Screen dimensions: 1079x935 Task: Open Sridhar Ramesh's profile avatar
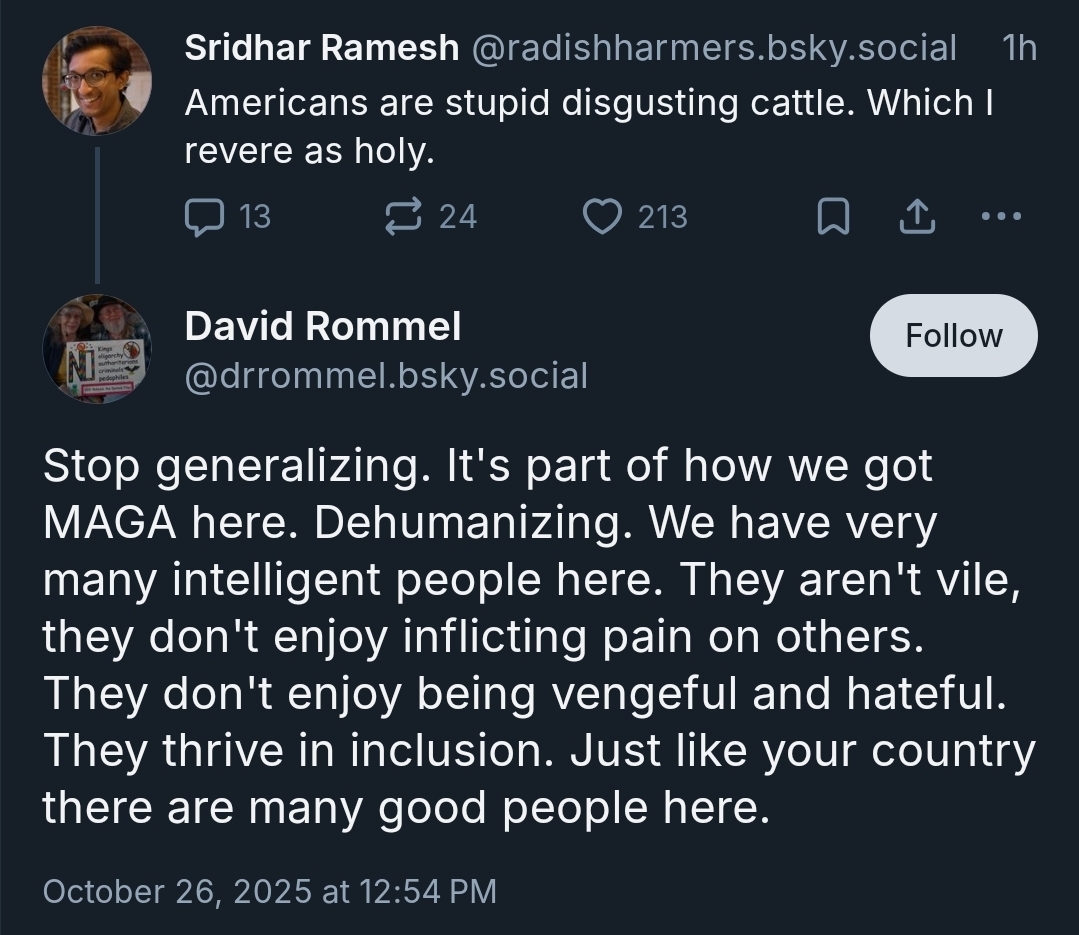click(96, 81)
